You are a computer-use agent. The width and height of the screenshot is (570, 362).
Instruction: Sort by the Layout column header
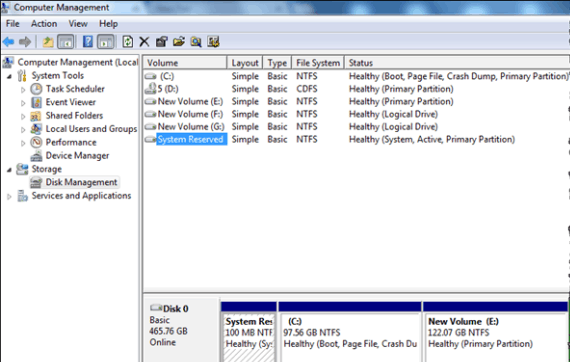pos(245,63)
